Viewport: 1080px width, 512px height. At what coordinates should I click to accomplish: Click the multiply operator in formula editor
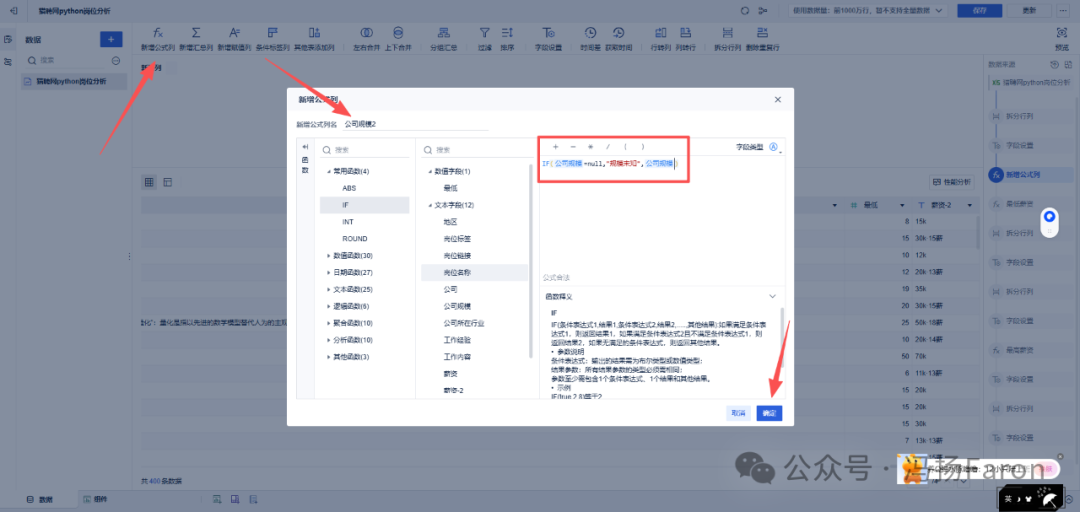point(590,147)
